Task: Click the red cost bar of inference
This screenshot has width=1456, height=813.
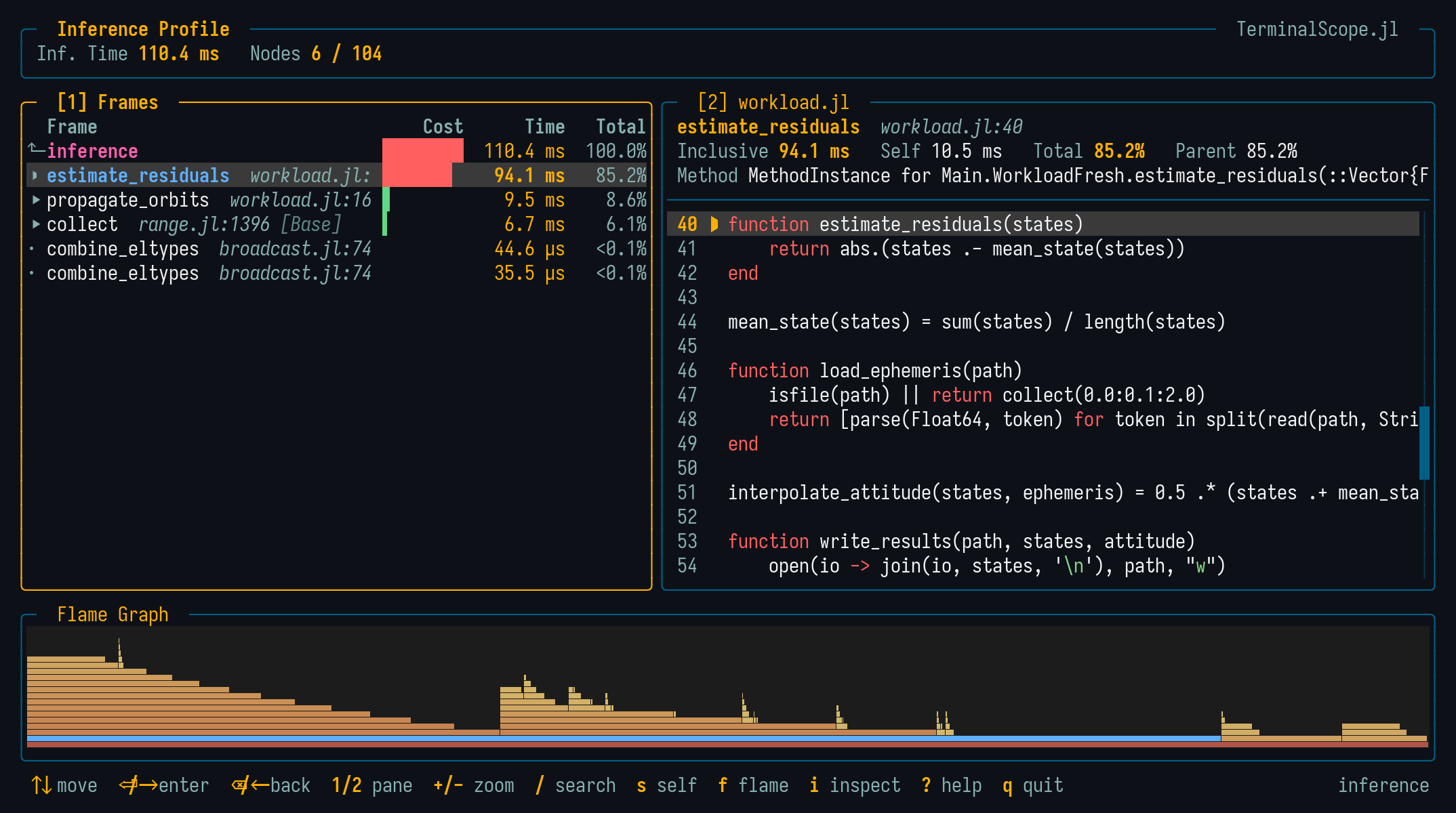Action: (x=423, y=150)
